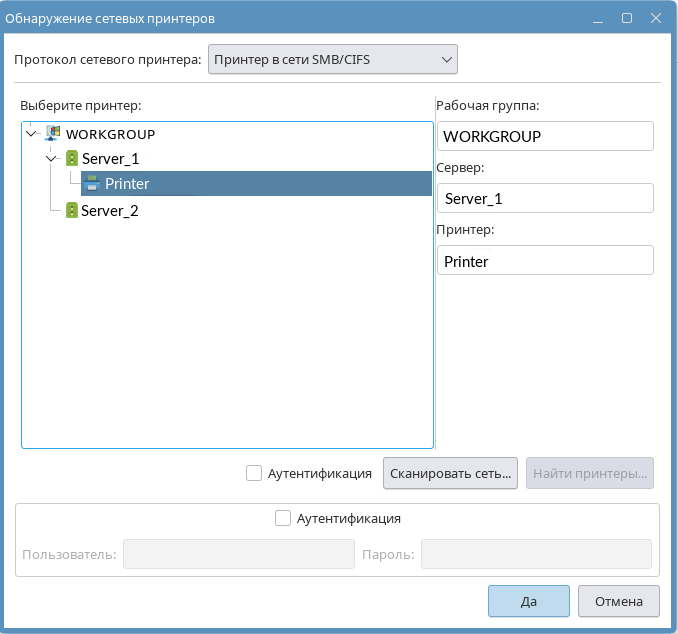The height and width of the screenshot is (634, 678).
Task: Minimize the dialog window
Action: [599, 18]
